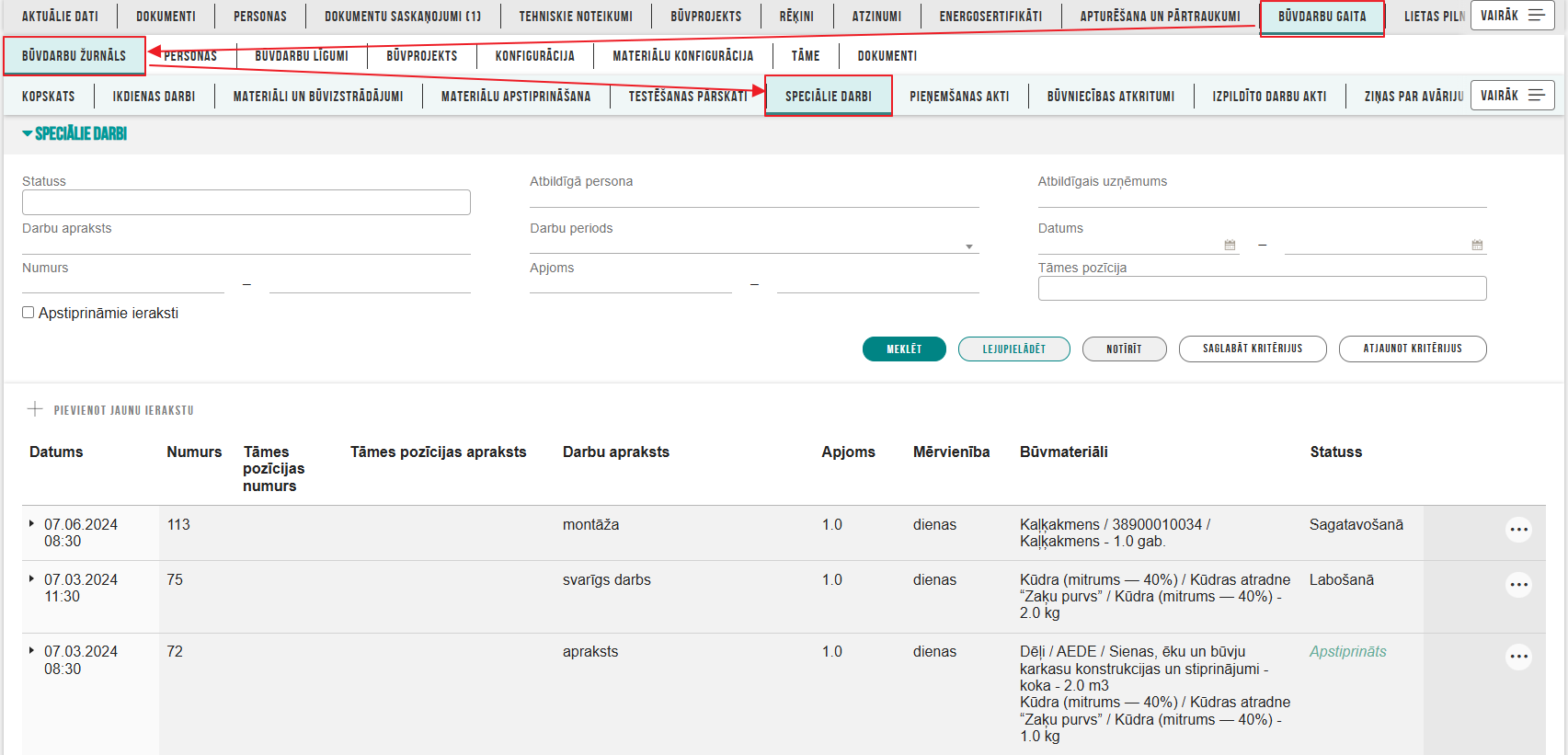Open the Atzinumi tab
The height and width of the screenshot is (755, 1568).
click(876, 17)
